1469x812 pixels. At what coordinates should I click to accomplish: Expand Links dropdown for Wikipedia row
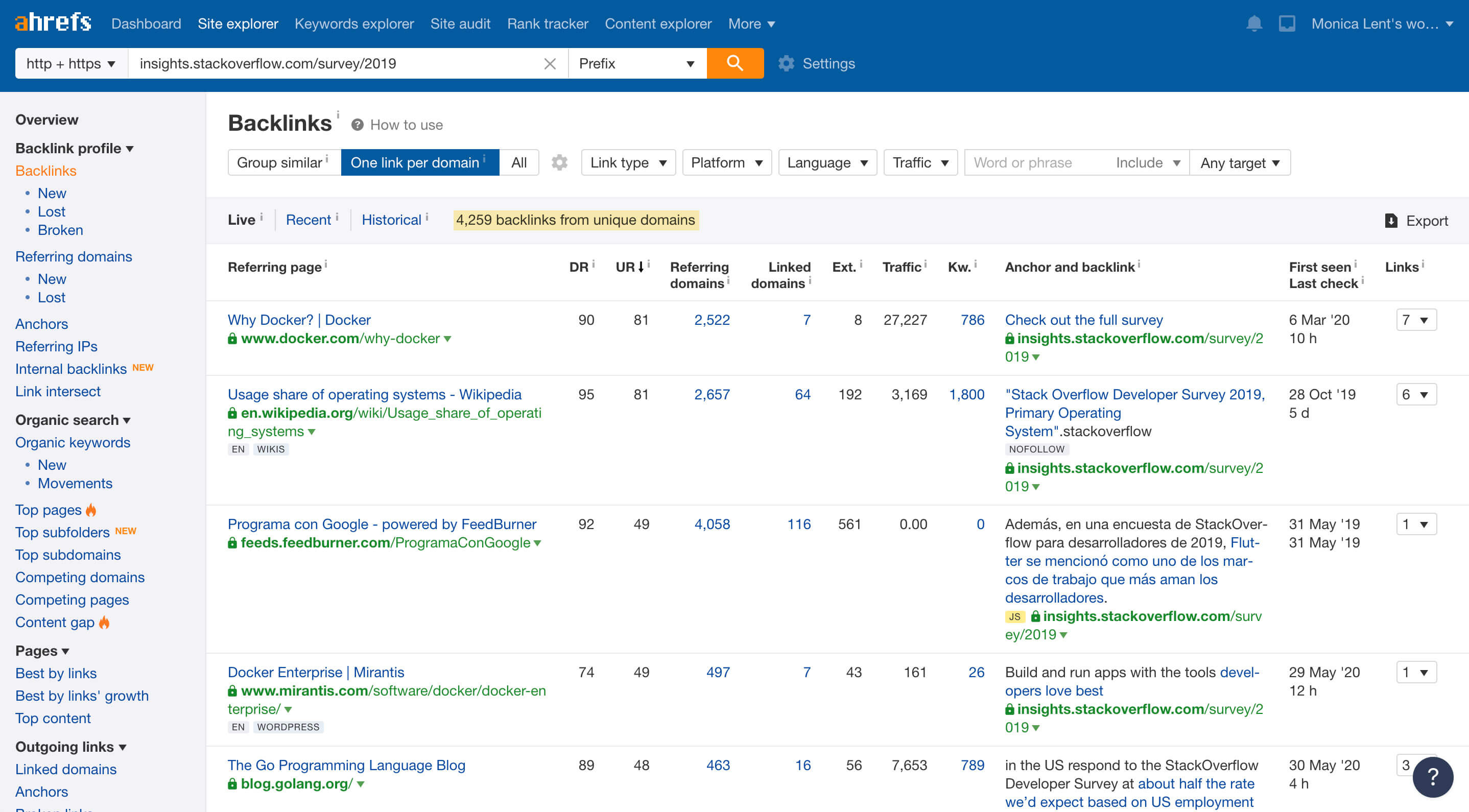point(1416,394)
